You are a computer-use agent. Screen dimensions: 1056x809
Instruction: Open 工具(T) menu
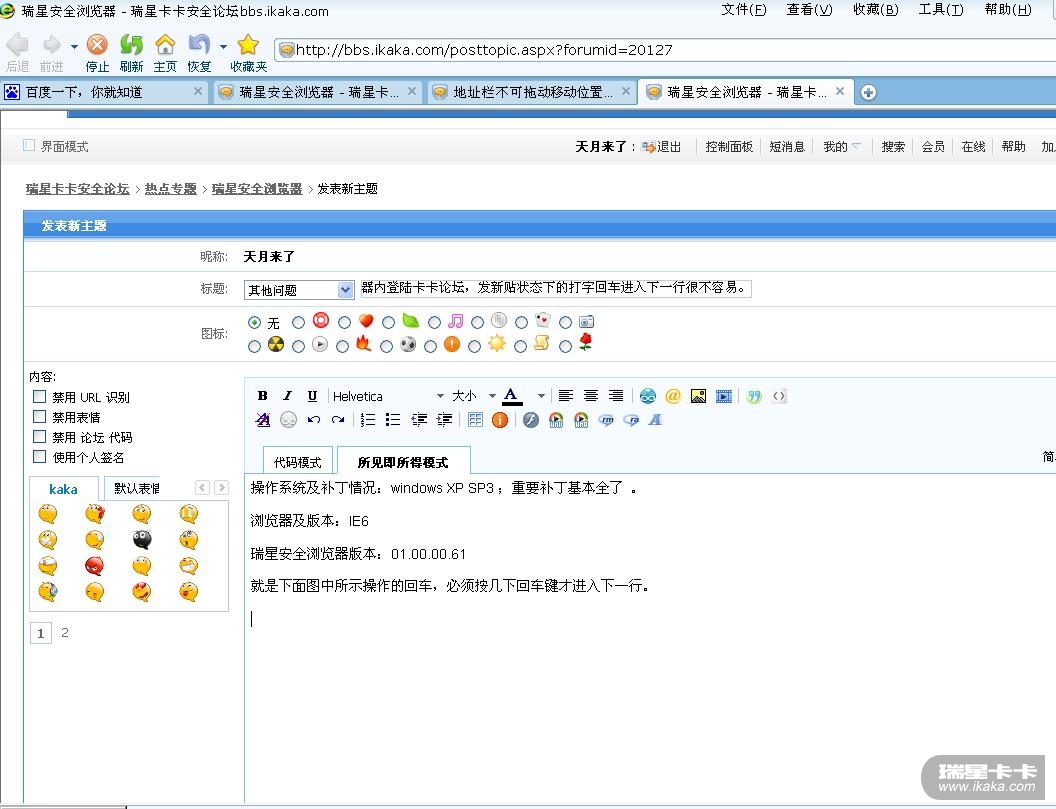click(x=941, y=10)
